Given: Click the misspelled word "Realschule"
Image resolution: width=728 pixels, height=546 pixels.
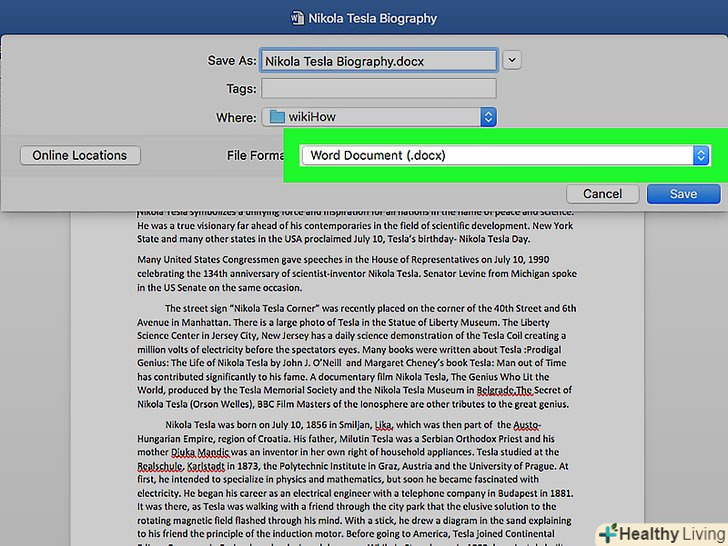Looking at the screenshot, I should coord(160,466).
